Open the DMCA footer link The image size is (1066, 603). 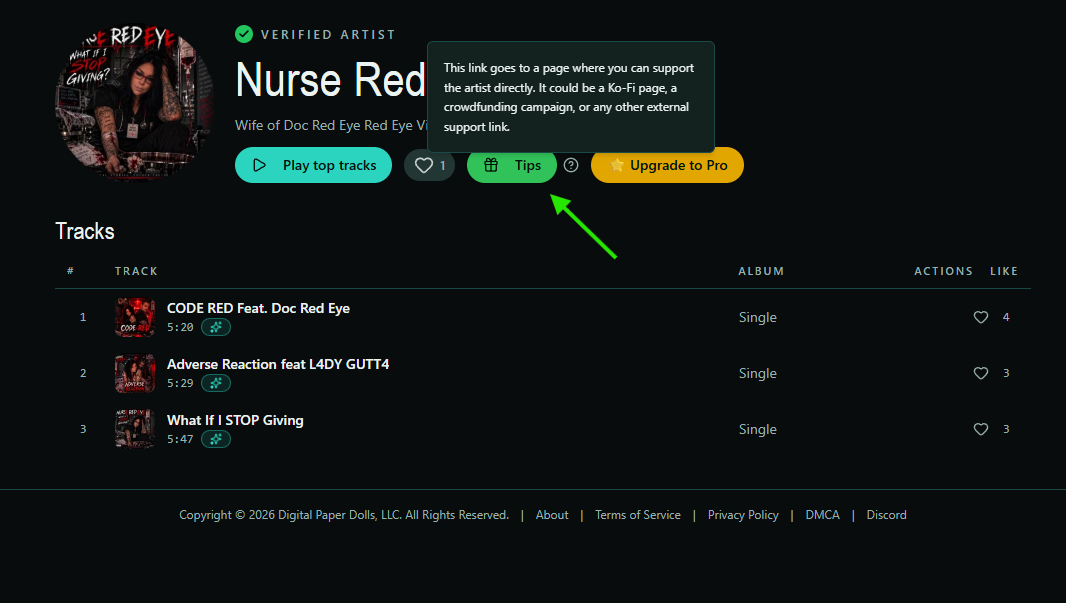[x=823, y=515]
